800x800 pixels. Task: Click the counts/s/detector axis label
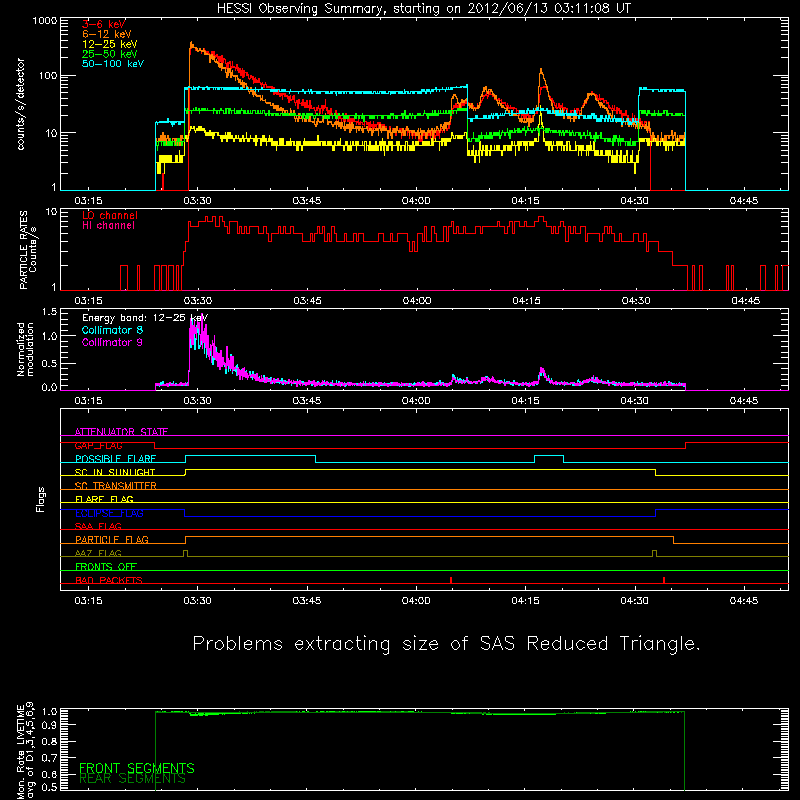pyautogui.click(x=21, y=104)
